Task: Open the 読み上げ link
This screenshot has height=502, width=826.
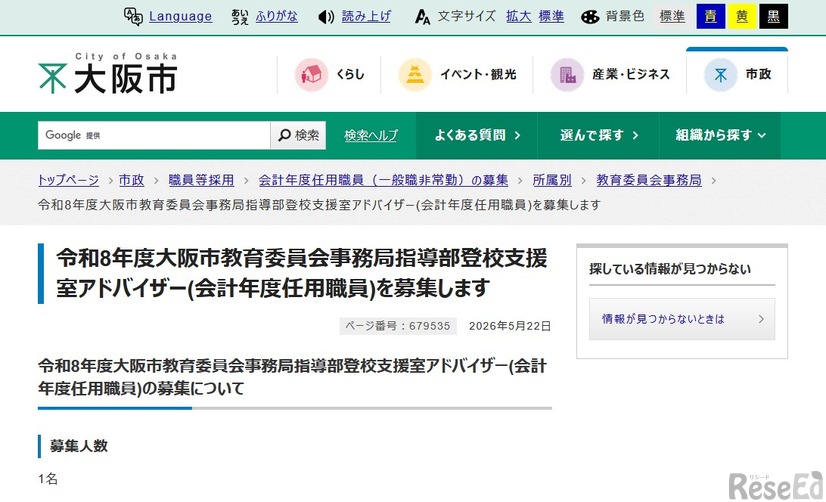Action: coord(366,16)
